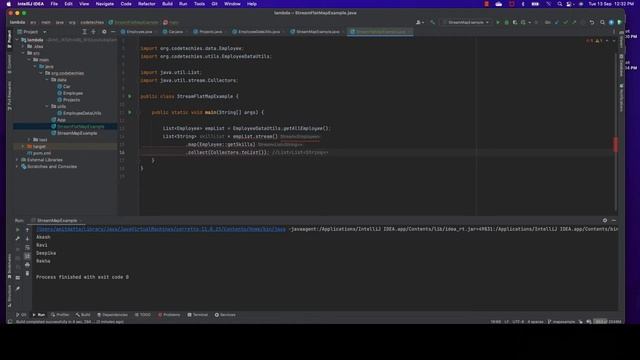This screenshot has width=640, height=360.
Task: Click run gutter icon beside class StreamFlatMapExample
Action: coord(130,96)
